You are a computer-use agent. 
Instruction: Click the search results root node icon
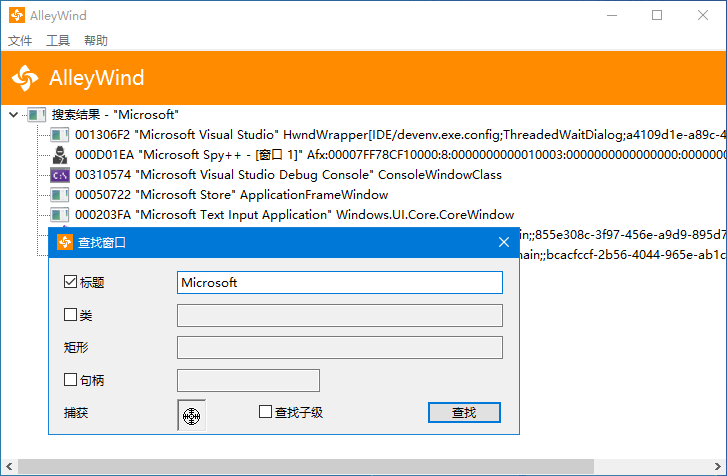pyautogui.click(x=37, y=115)
